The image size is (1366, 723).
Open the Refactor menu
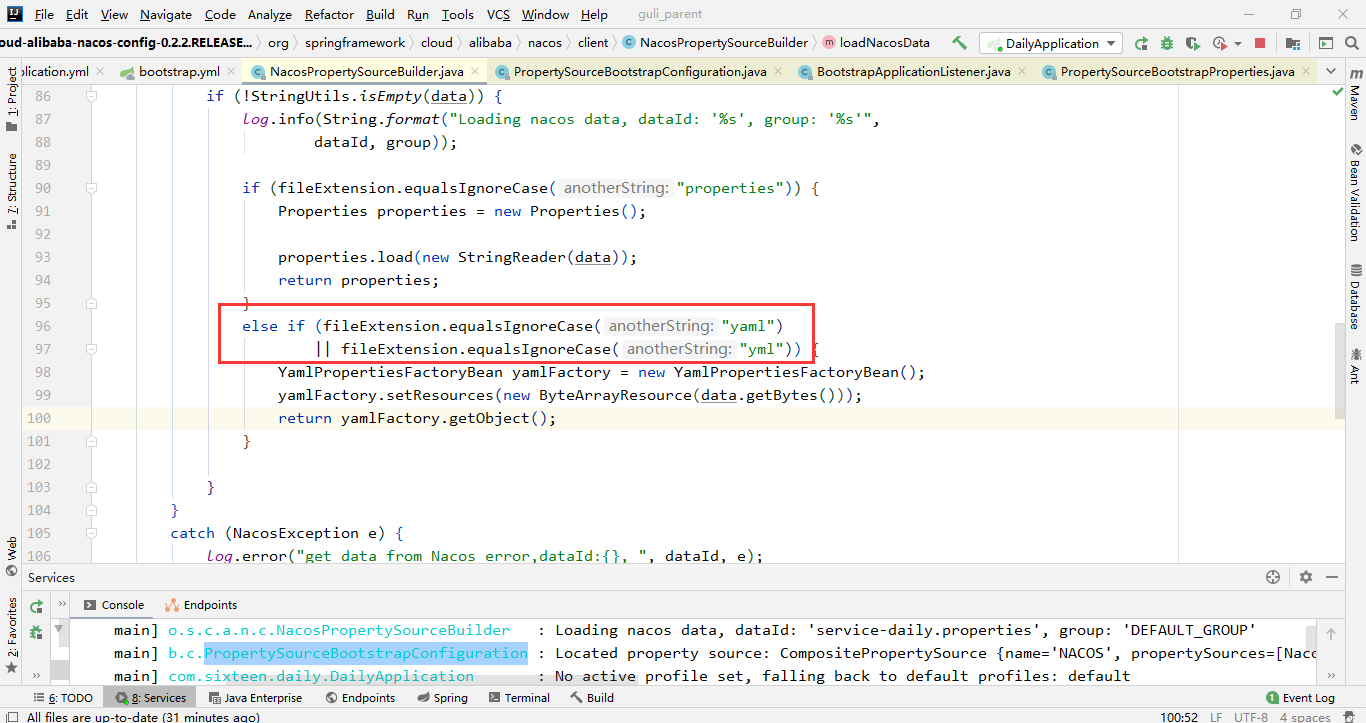[x=329, y=14]
